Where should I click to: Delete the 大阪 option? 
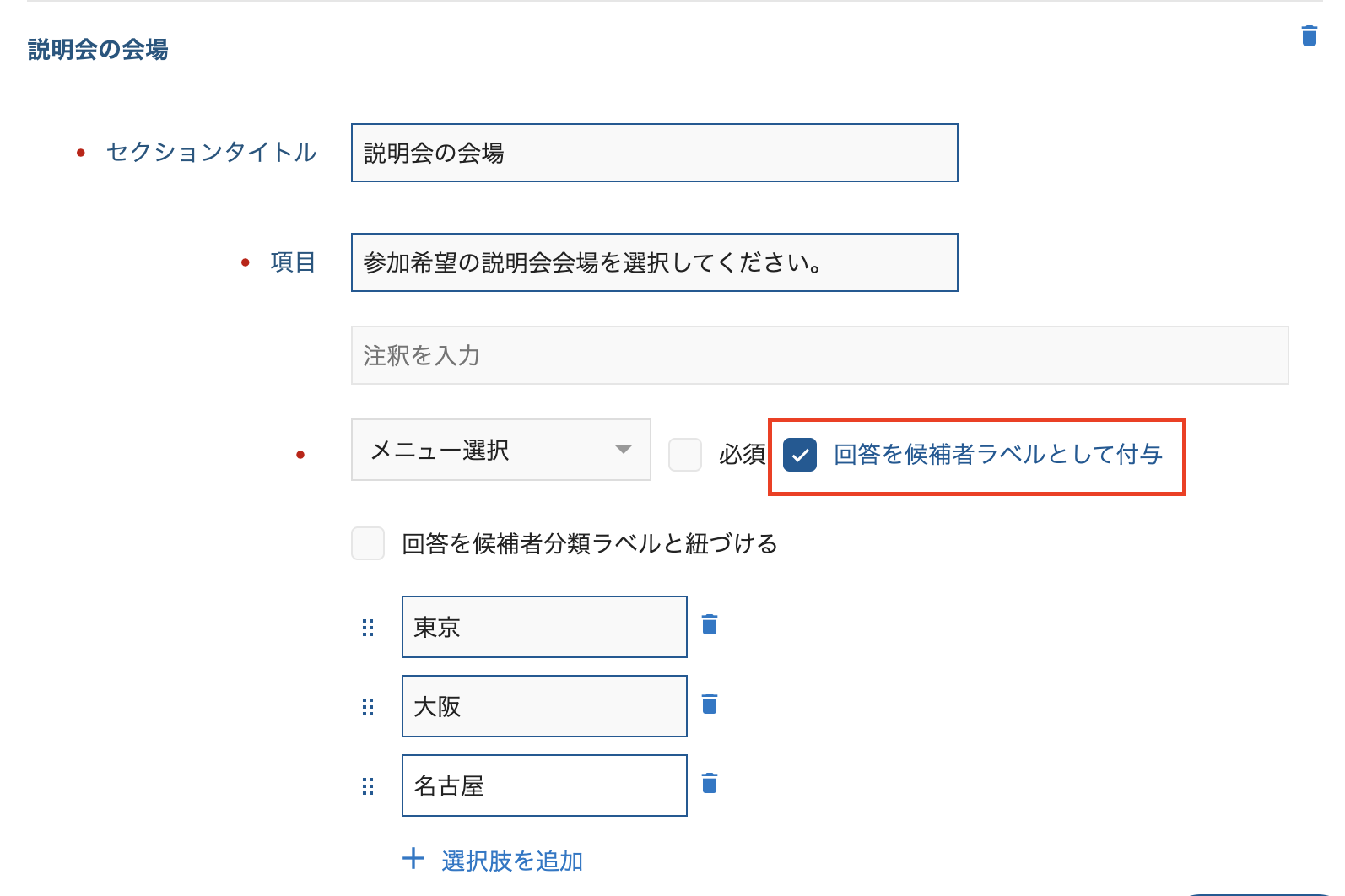[710, 704]
